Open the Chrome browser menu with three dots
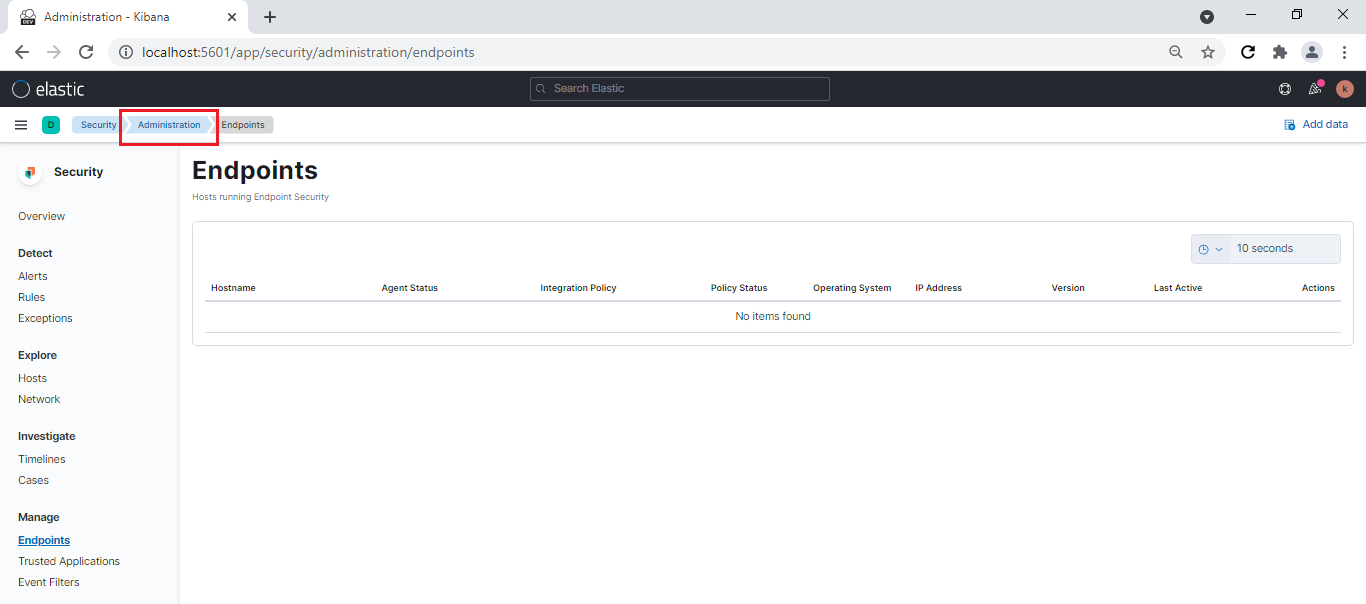The image size is (1366, 604). tap(1344, 51)
